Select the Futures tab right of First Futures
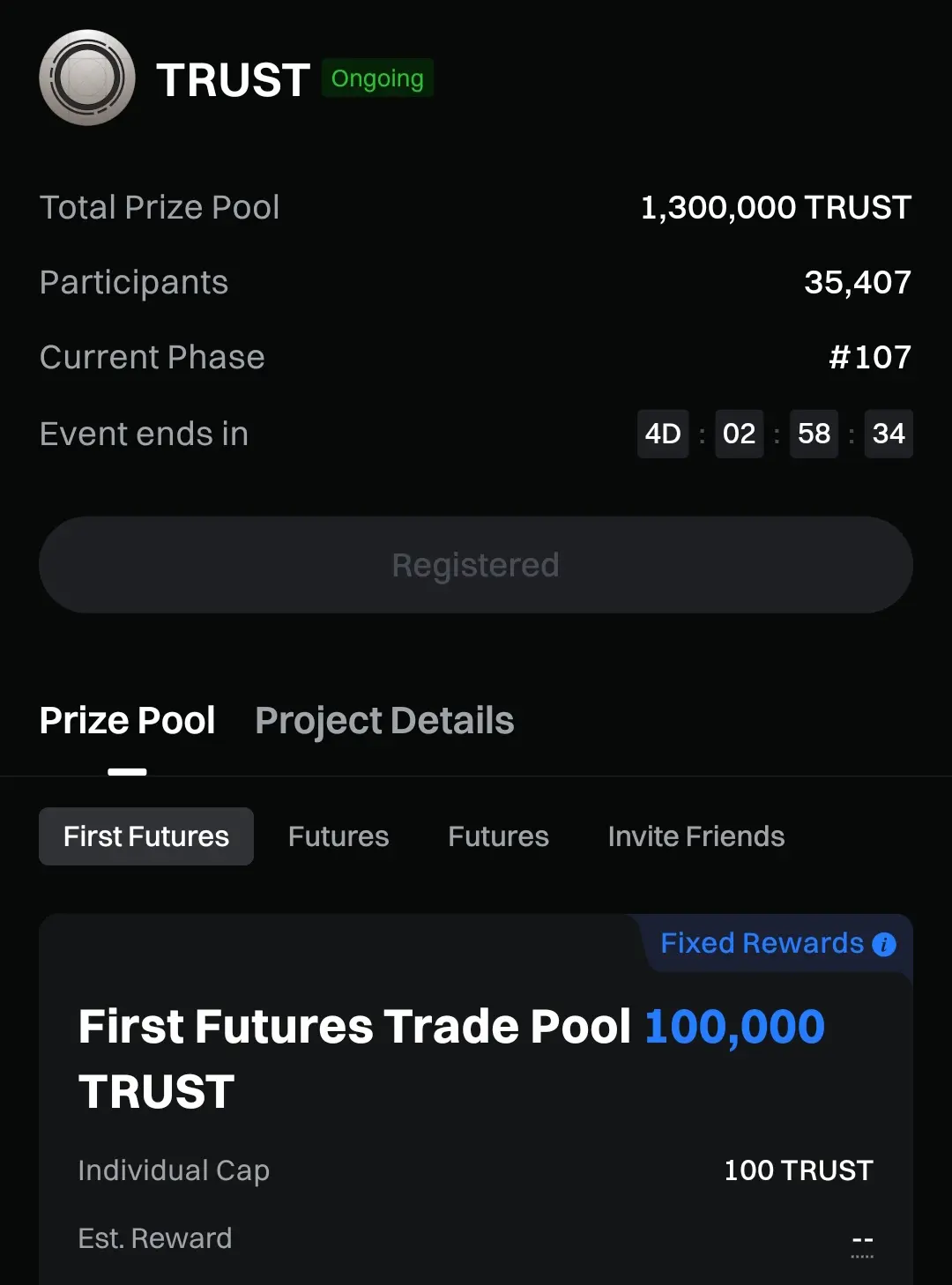This screenshot has height=1285, width=952. tap(338, 836)
